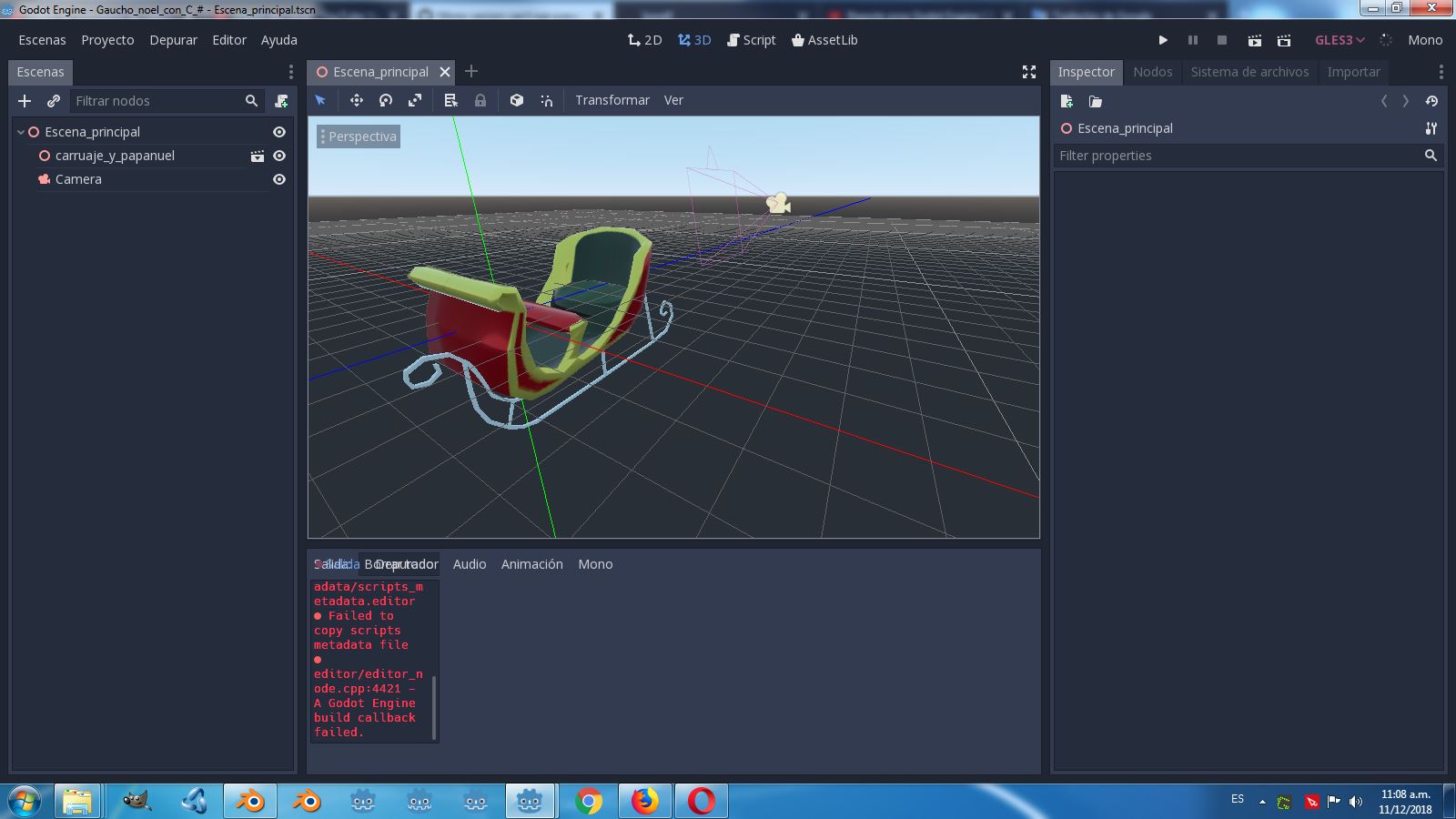Instance a scene via the chain link icon
The width and height of the screenshot is (1456, 819).
52,100
